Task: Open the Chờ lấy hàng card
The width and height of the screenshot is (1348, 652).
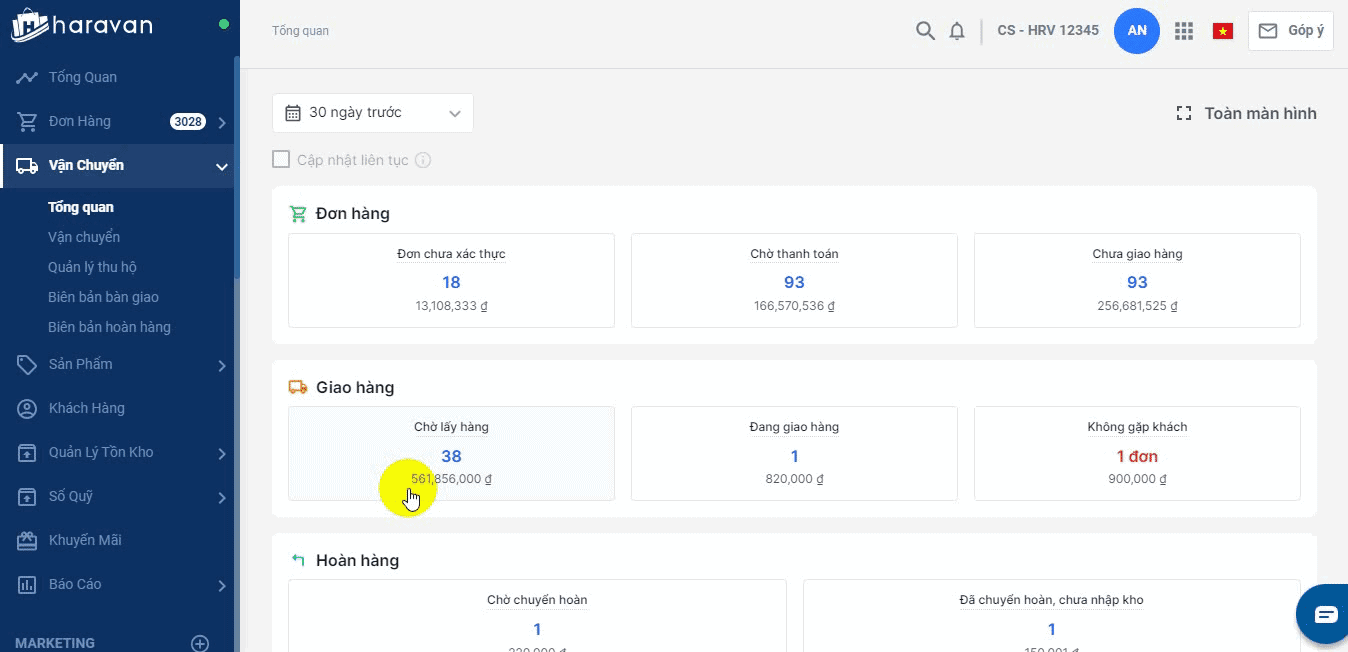Action: click(451, 453)
